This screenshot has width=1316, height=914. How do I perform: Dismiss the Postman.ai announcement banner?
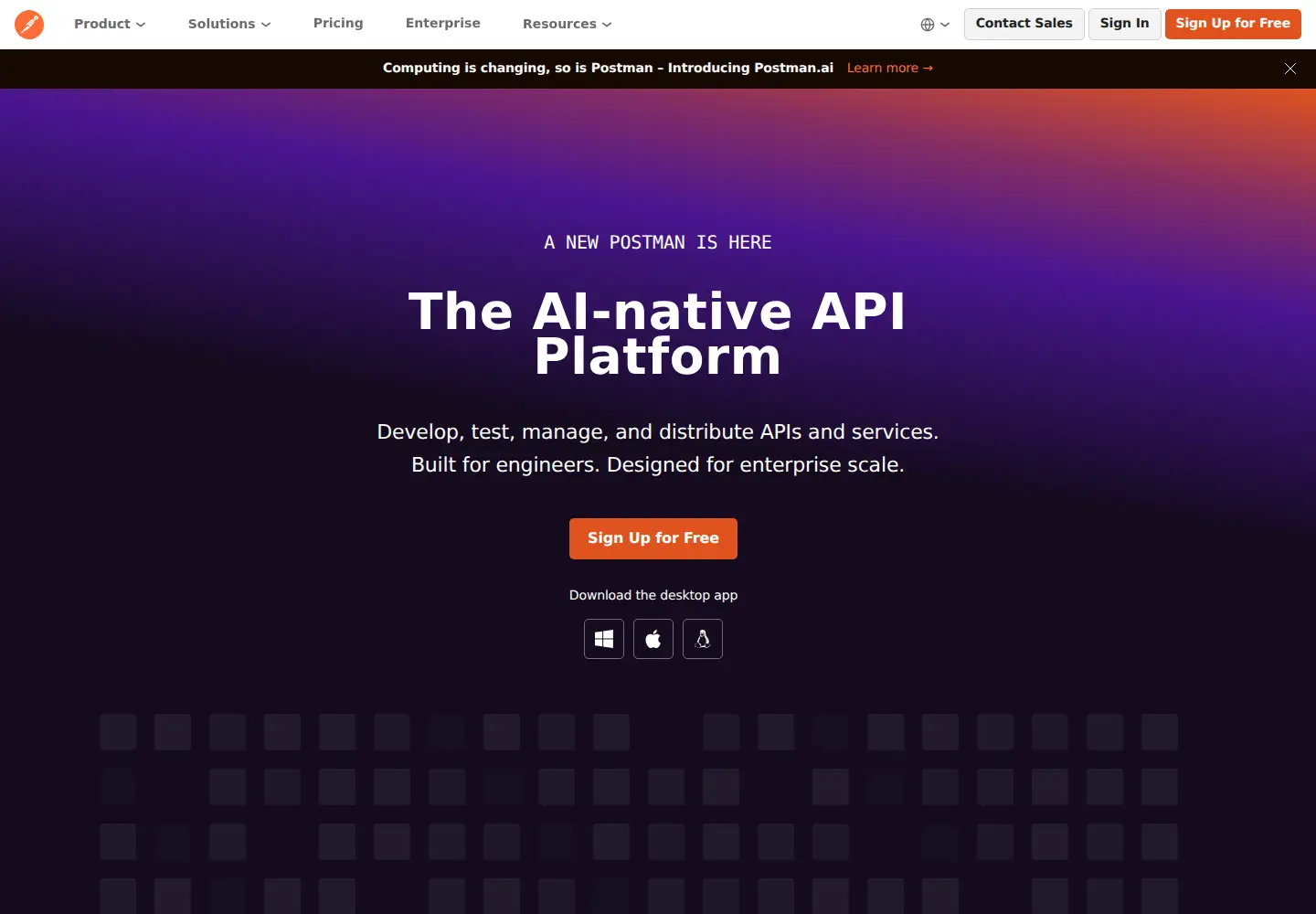click(1290, 69)
